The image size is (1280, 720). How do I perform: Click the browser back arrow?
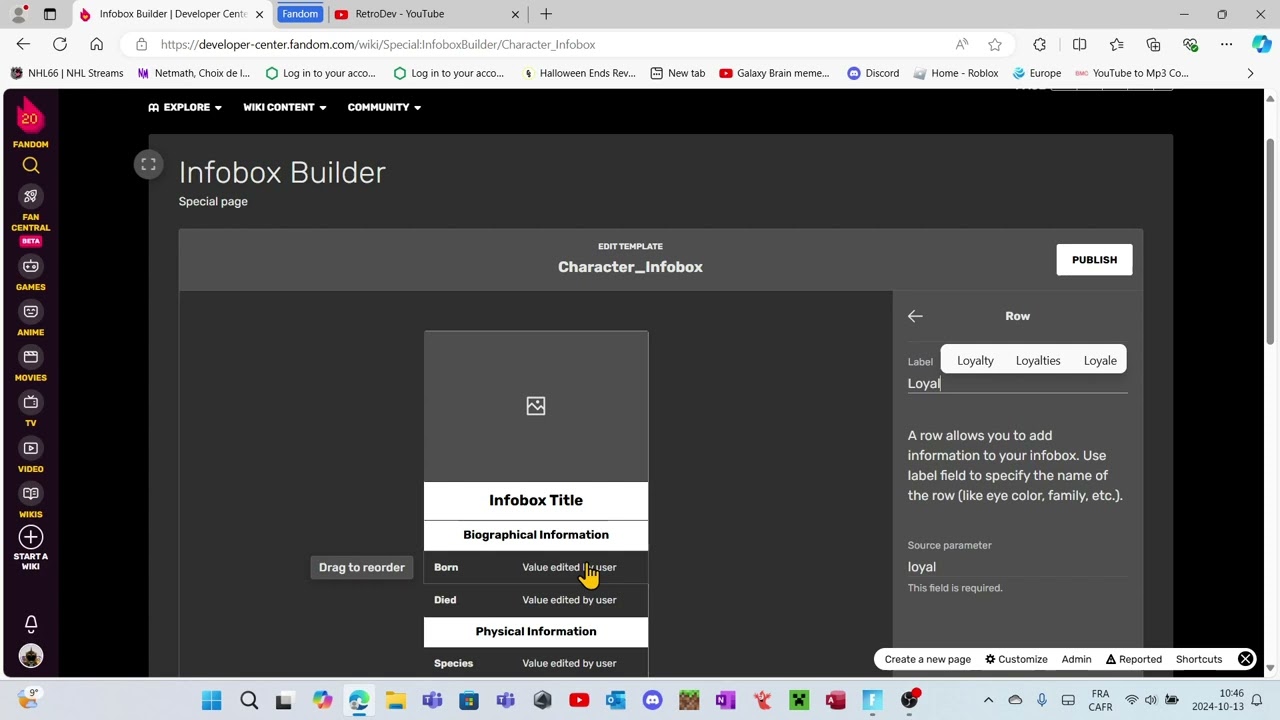click(x=23, y=44)
